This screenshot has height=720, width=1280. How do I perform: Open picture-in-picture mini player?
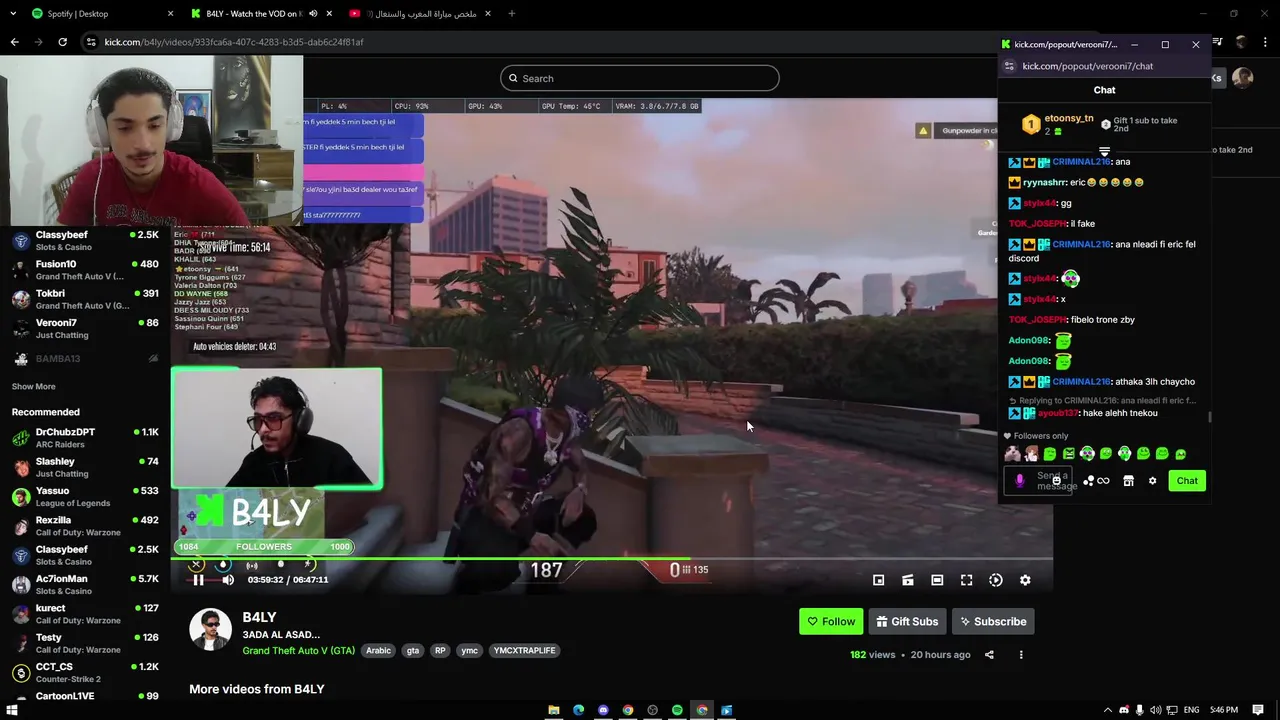pos(878,580)
